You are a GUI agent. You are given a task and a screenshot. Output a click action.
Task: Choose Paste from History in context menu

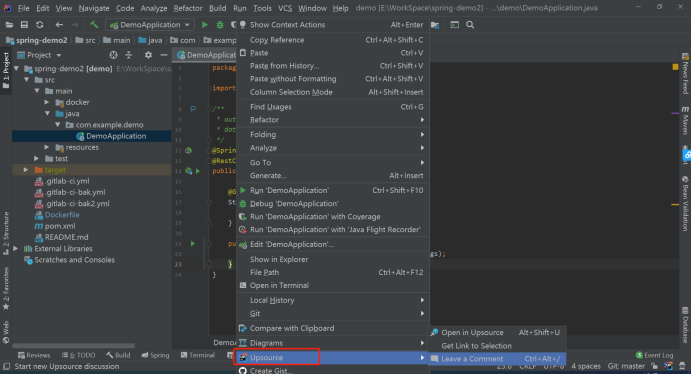tap(333, 66)
